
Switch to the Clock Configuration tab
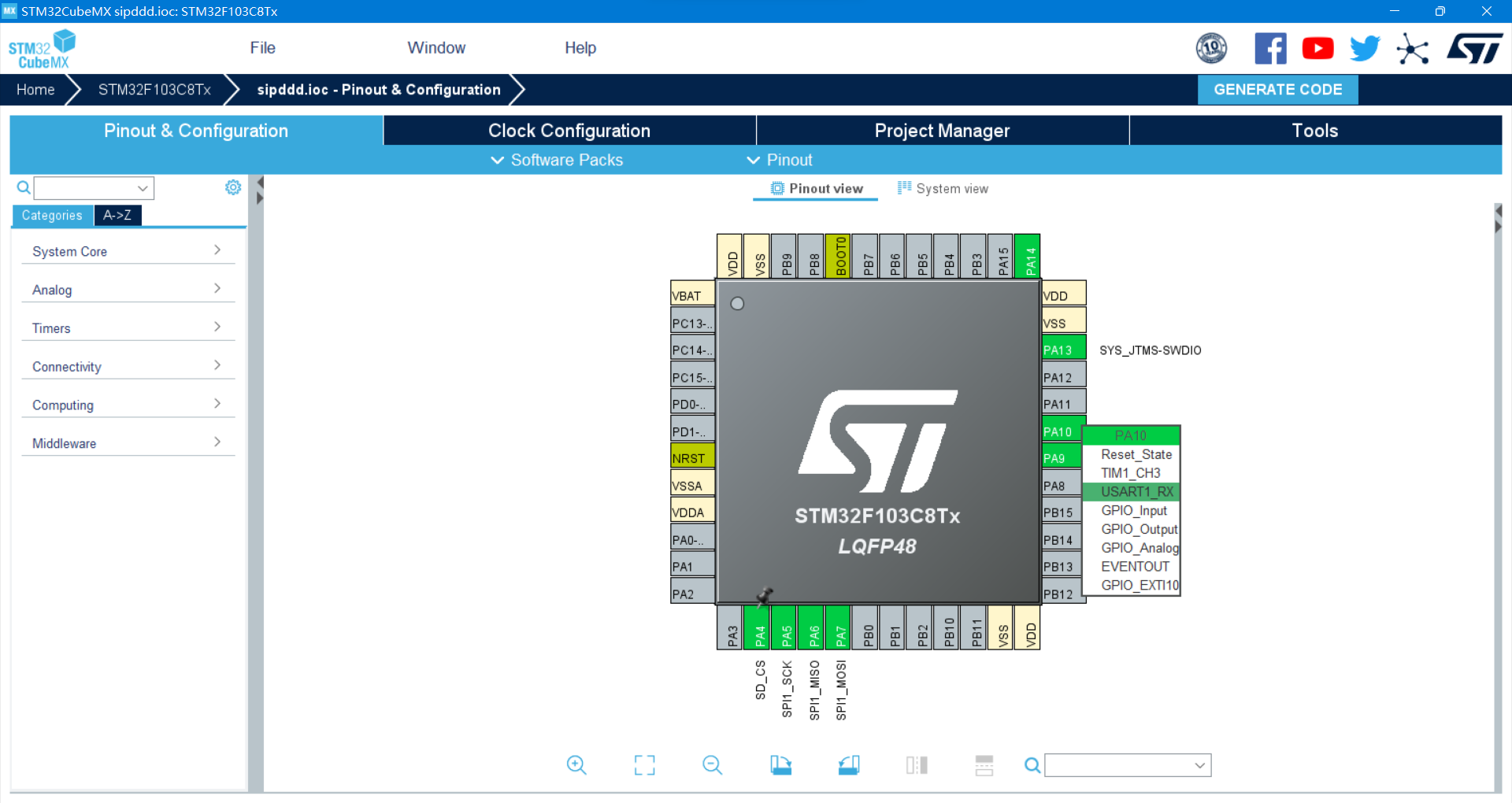pyautogui.click(x=569, y=130)
